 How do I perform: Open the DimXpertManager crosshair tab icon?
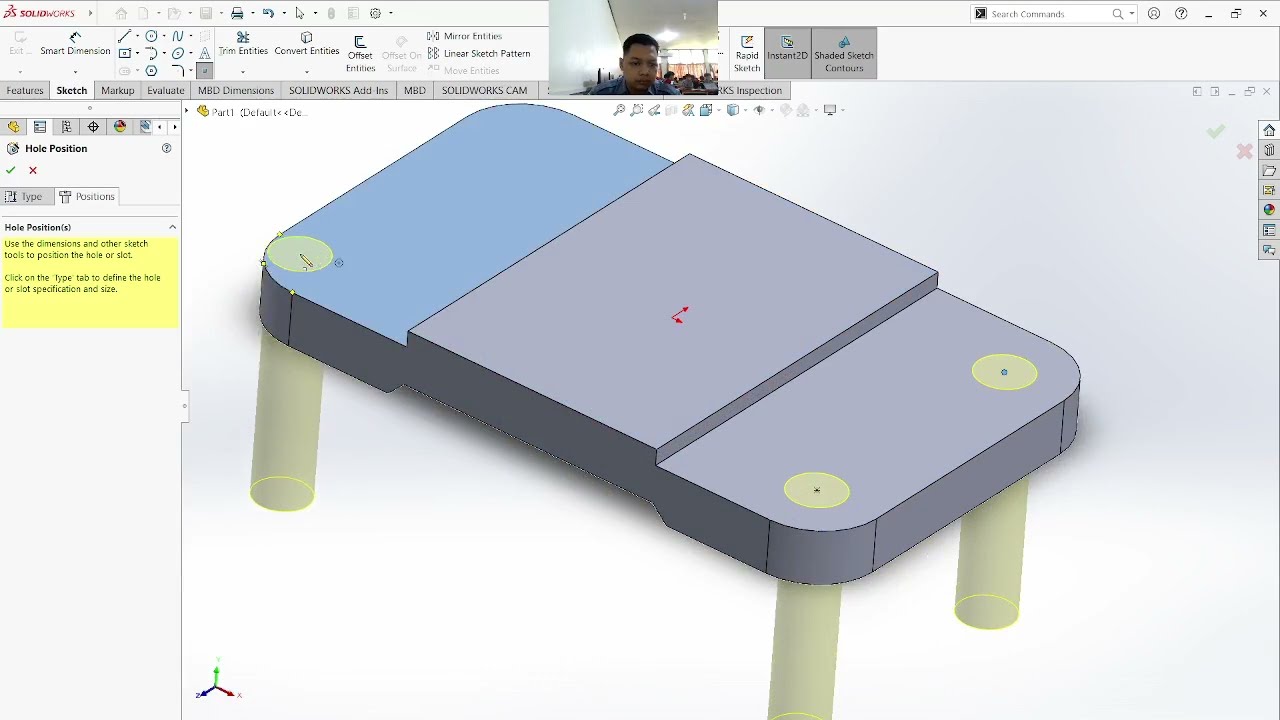coord(93,127)
